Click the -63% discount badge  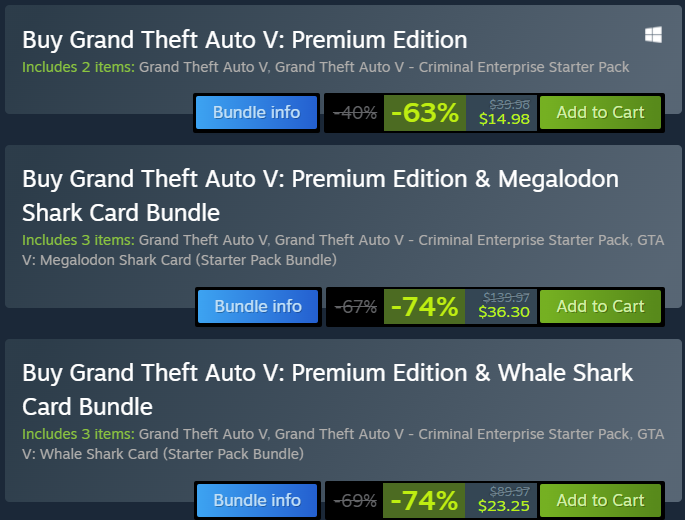click(425, 113)
